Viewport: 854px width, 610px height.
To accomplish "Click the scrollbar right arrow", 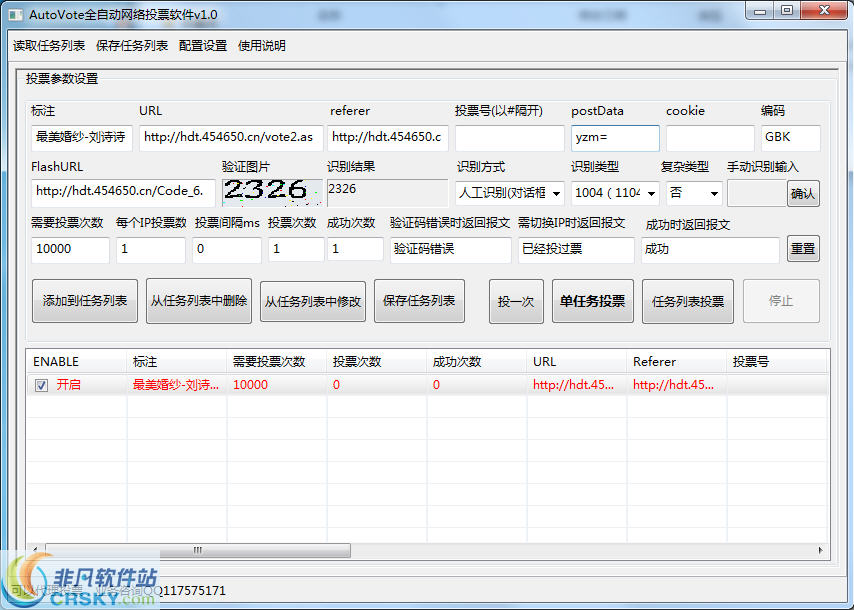I will (821, 551).
